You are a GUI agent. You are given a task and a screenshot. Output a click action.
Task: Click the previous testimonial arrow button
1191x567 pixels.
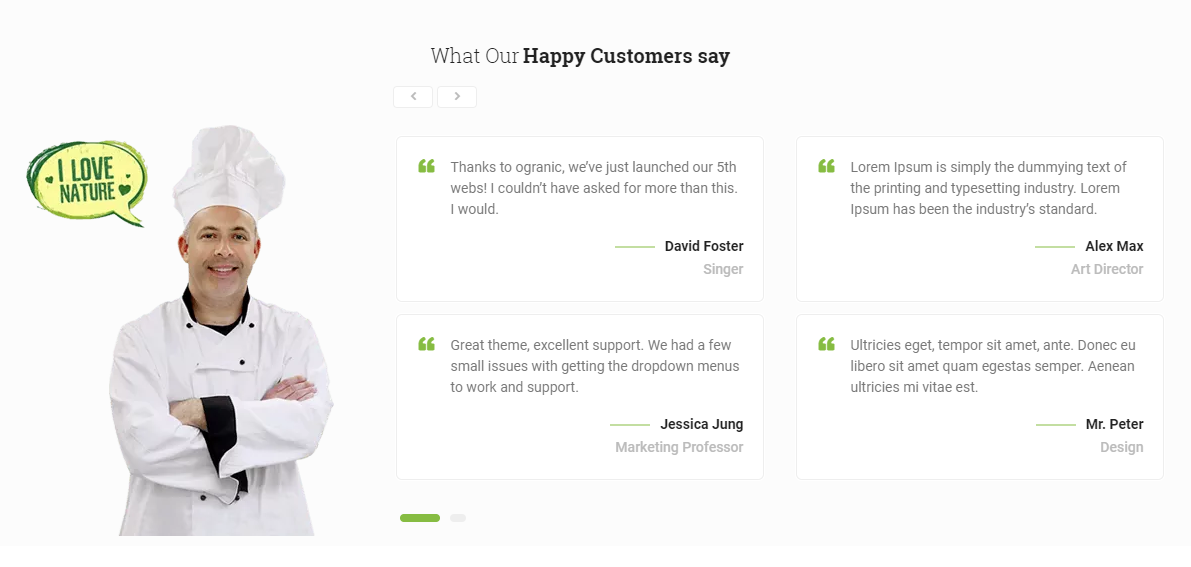point(413,97)
